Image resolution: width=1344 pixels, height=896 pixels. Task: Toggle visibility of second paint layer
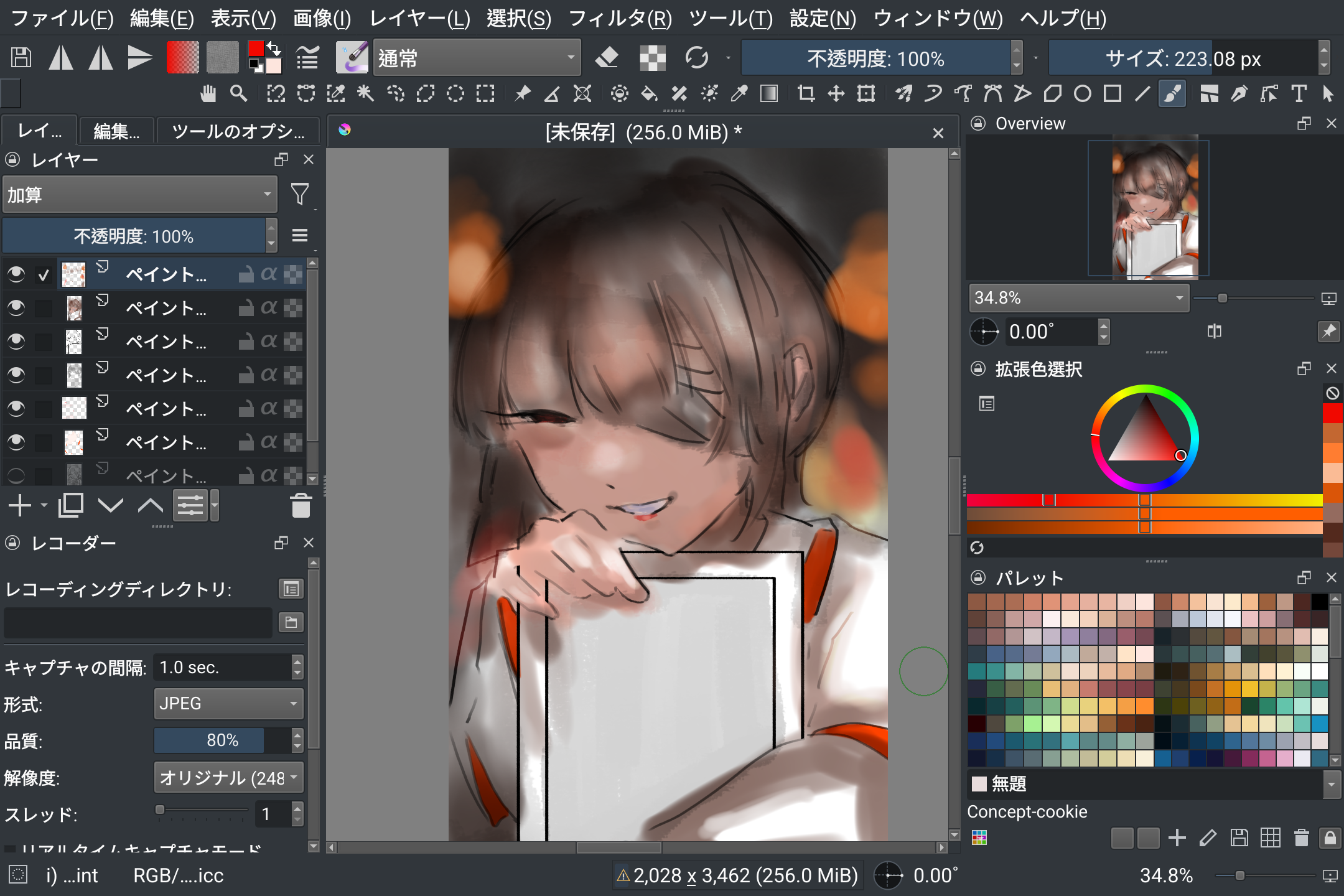(16, 308)
